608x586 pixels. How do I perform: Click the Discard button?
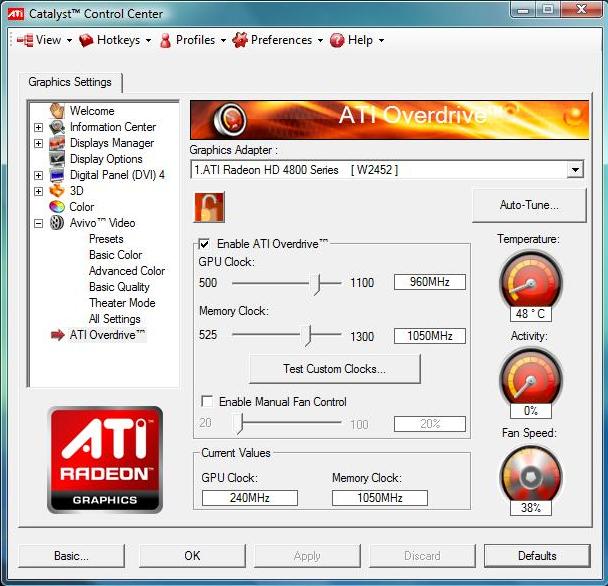click(422, 556)
